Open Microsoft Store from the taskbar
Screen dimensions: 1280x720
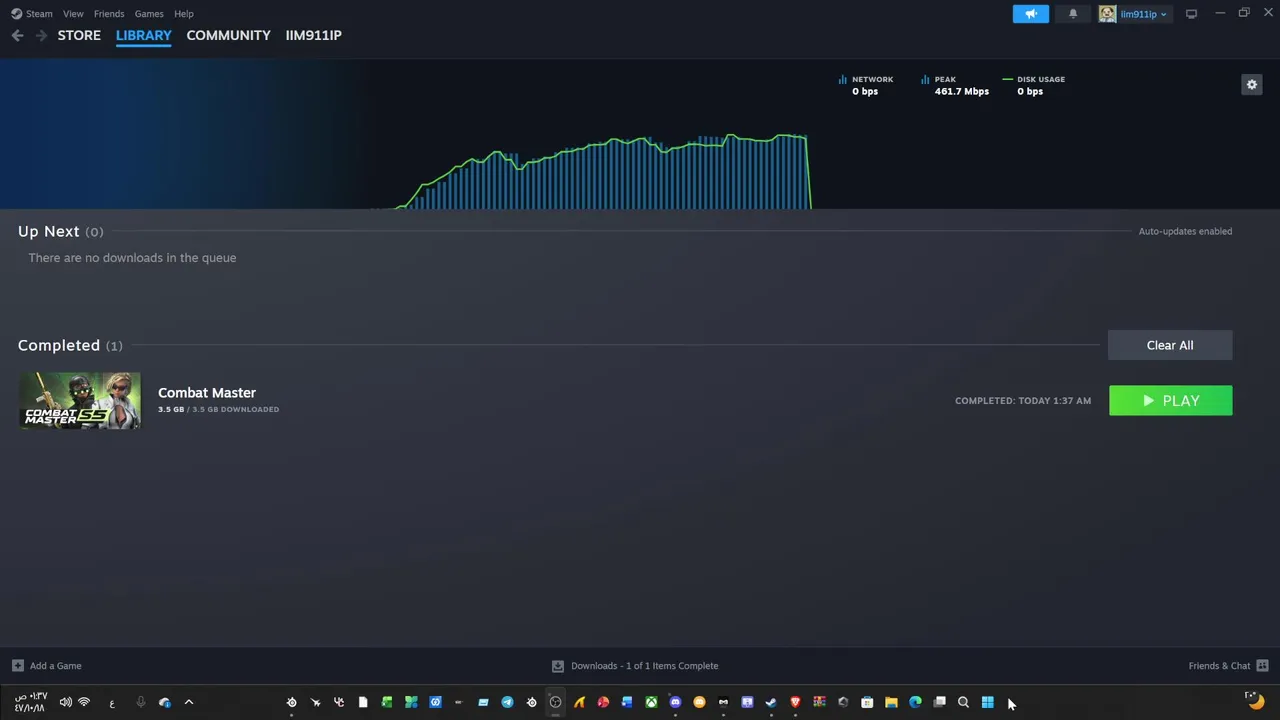(x=867, y=702)
